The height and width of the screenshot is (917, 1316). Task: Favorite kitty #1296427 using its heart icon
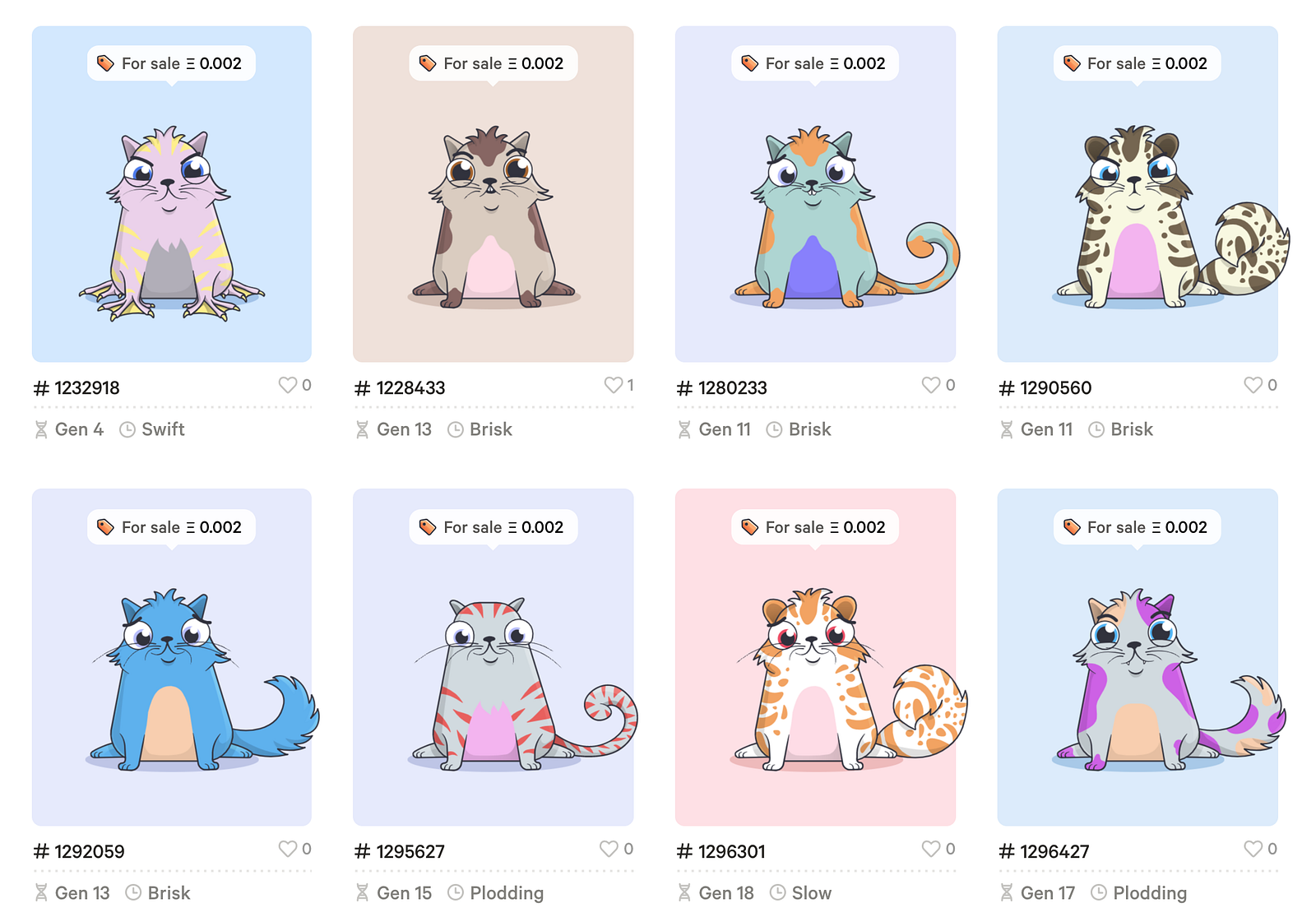pyautogui.click(x=1253, y=849)
